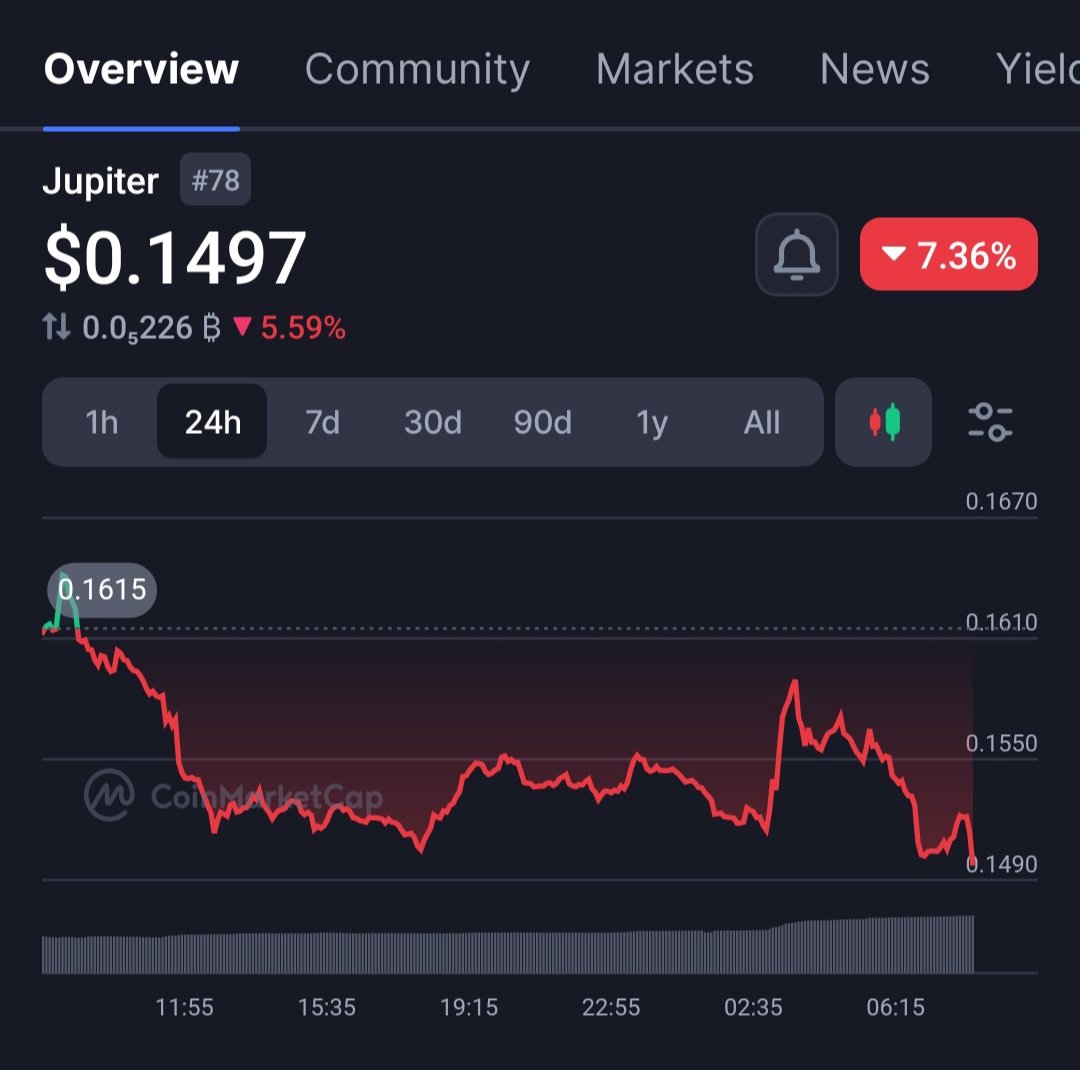Open chart settings sliders icon

(x=990, y=422)
